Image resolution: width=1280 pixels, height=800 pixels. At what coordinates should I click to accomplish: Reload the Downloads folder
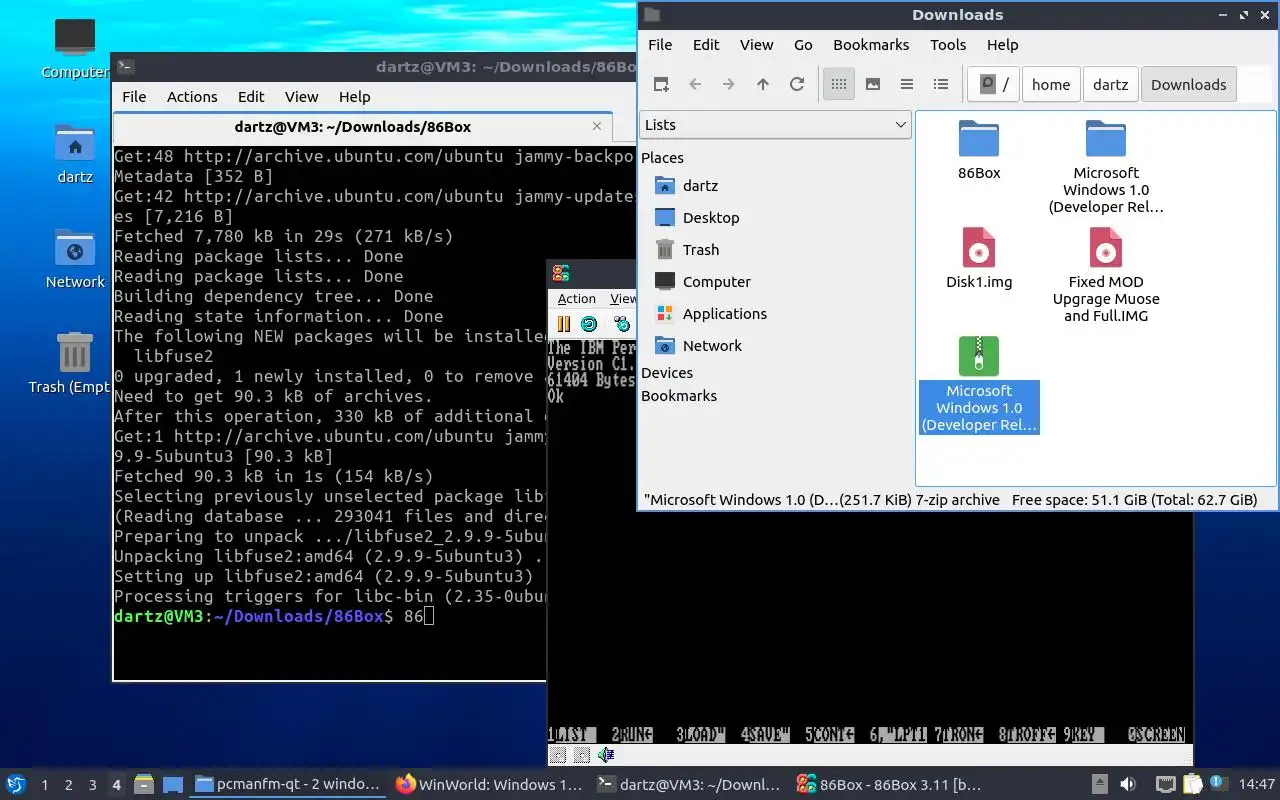[797, 84]
